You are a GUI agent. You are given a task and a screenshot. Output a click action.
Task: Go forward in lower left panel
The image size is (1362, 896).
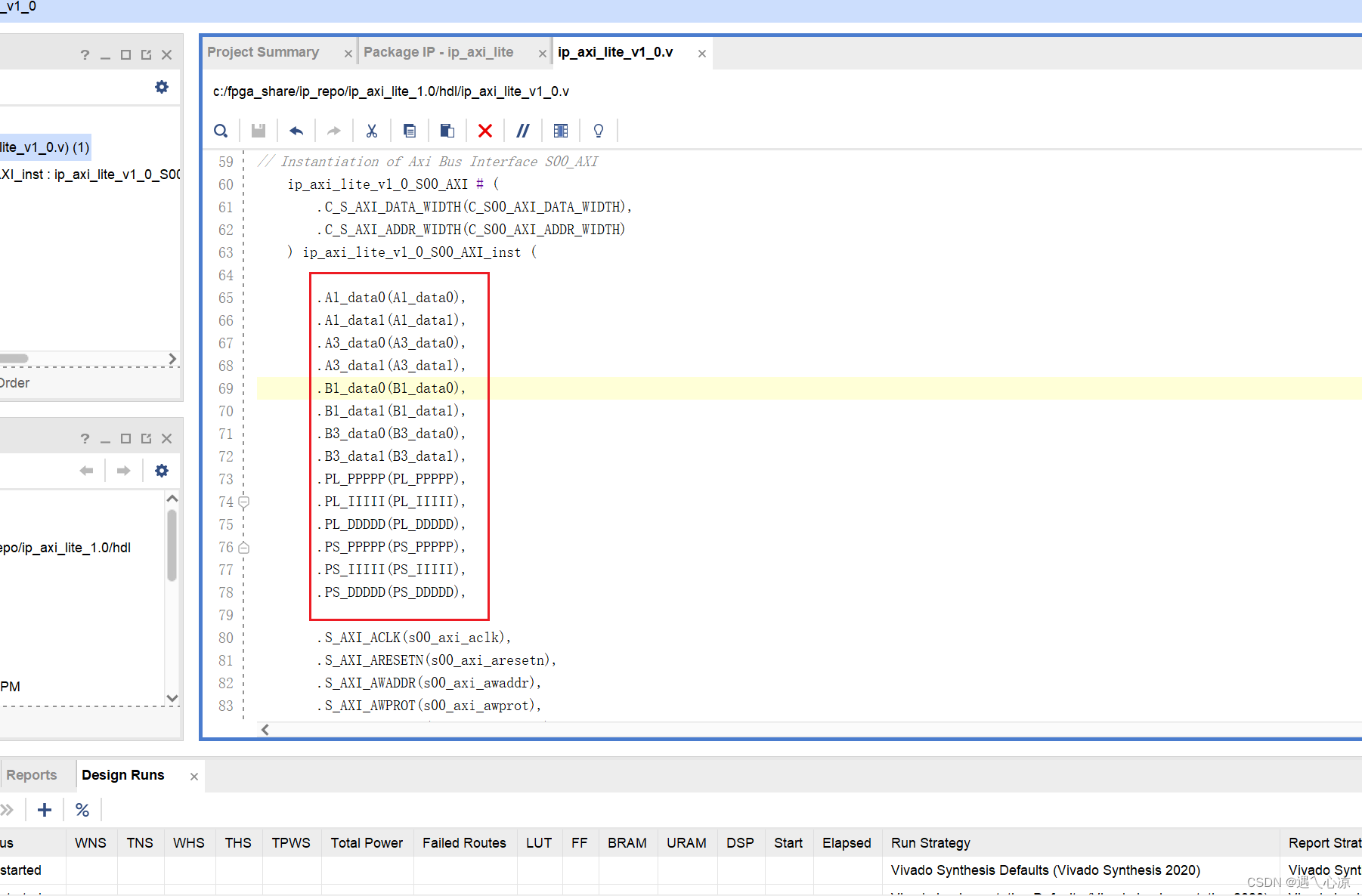(x=124, y=471)
